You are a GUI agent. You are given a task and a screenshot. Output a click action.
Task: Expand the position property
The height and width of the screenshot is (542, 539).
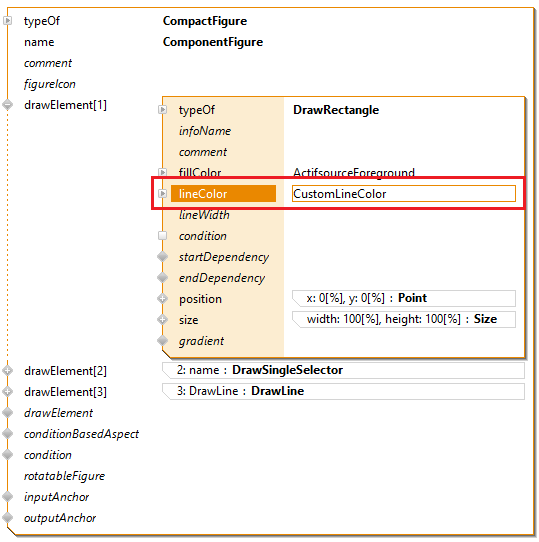(x=162, y=299)
